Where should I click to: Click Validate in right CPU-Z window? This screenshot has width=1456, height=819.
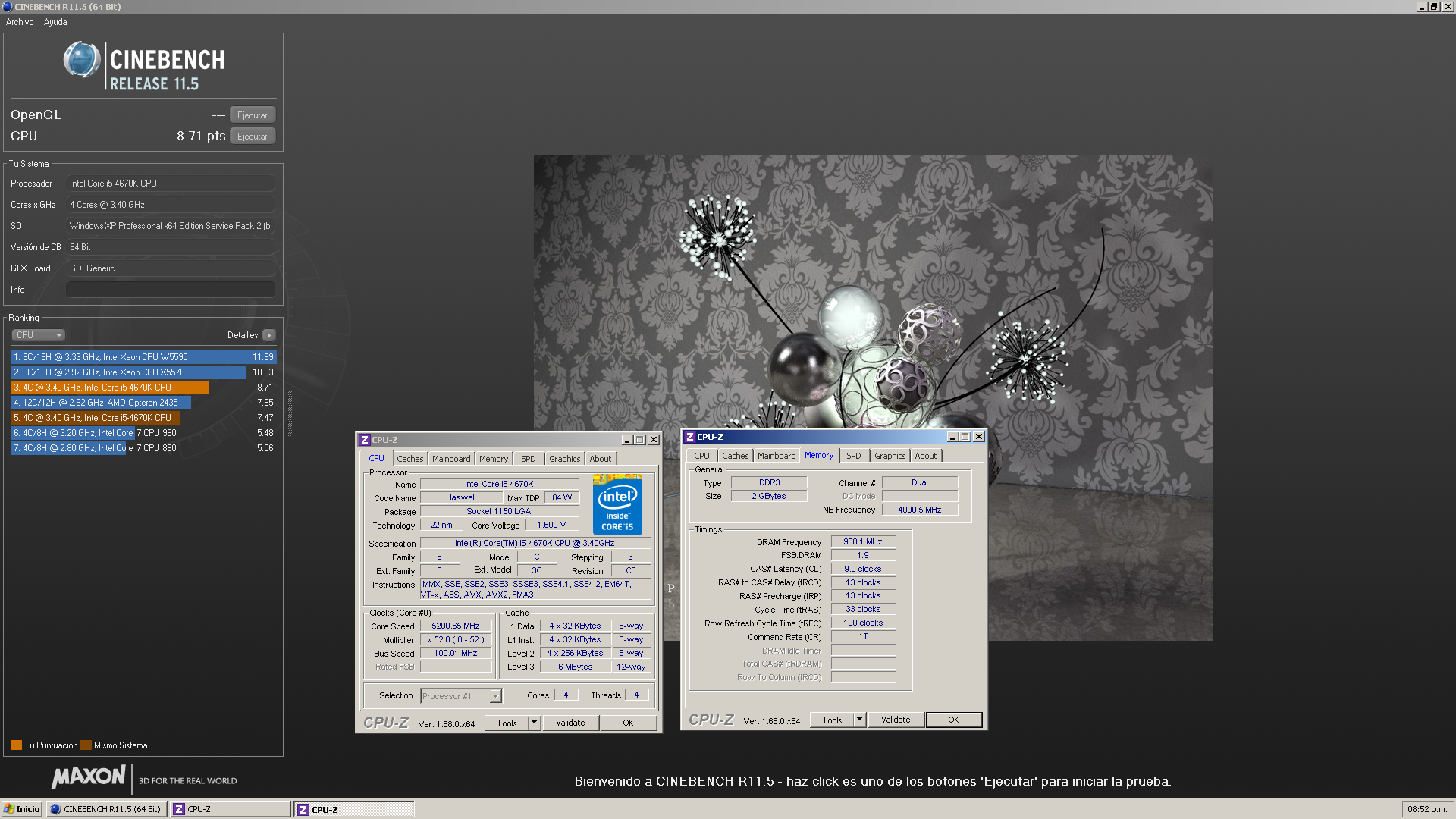click(896, 720)
